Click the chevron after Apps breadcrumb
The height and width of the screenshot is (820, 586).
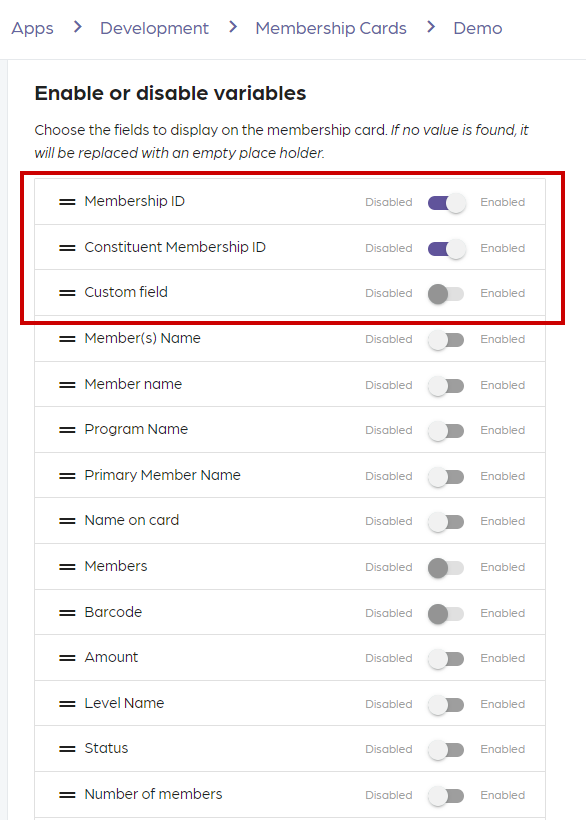point(78,27)
